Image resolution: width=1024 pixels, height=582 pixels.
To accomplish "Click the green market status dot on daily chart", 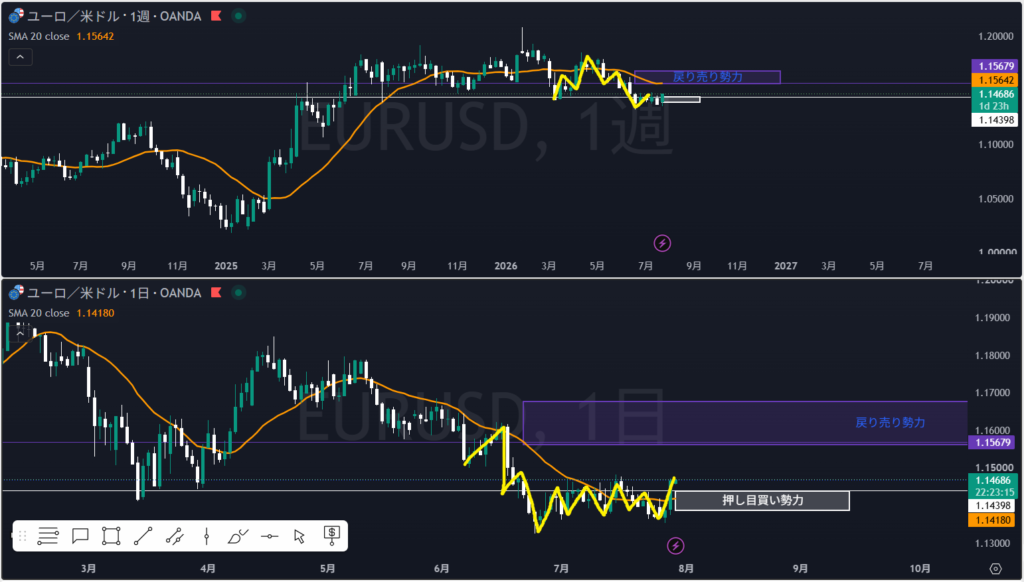I will (238, 293).
